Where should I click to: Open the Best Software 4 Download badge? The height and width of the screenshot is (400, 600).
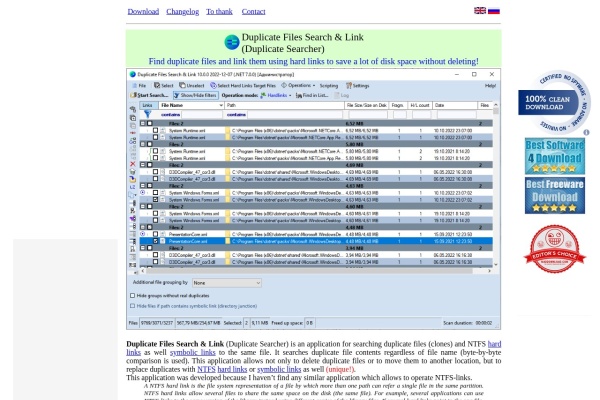pyautogui.click(x=554, y=156)
